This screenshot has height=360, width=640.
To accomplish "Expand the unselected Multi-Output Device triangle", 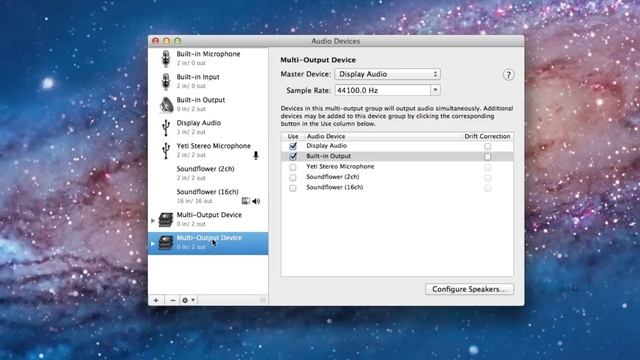I will (153, 220).
